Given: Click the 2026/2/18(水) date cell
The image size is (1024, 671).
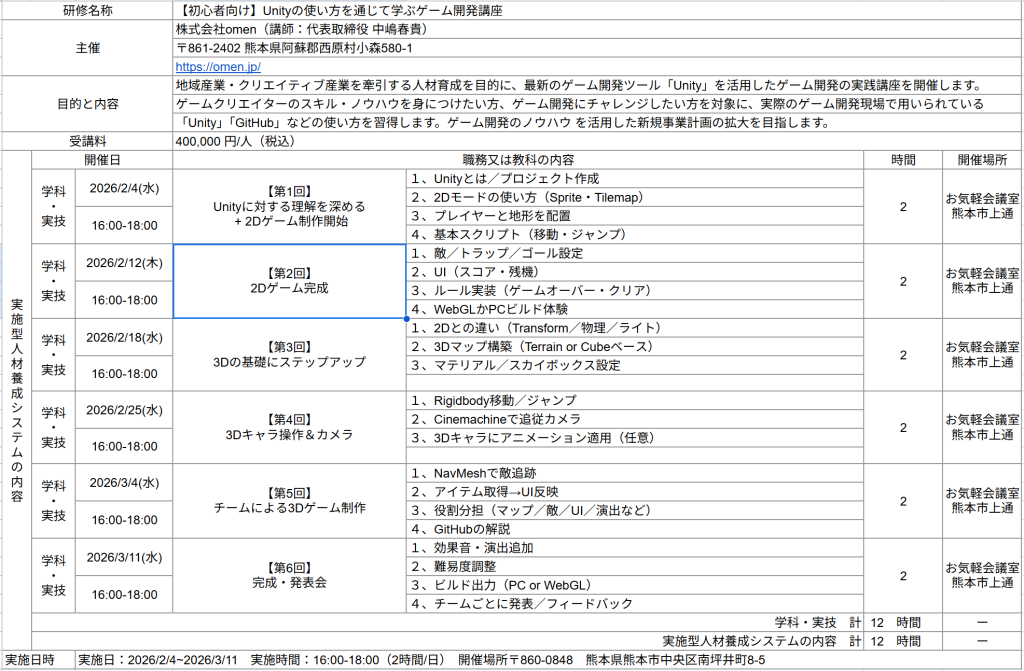Looking at the screenshot, I should (124, 337).
